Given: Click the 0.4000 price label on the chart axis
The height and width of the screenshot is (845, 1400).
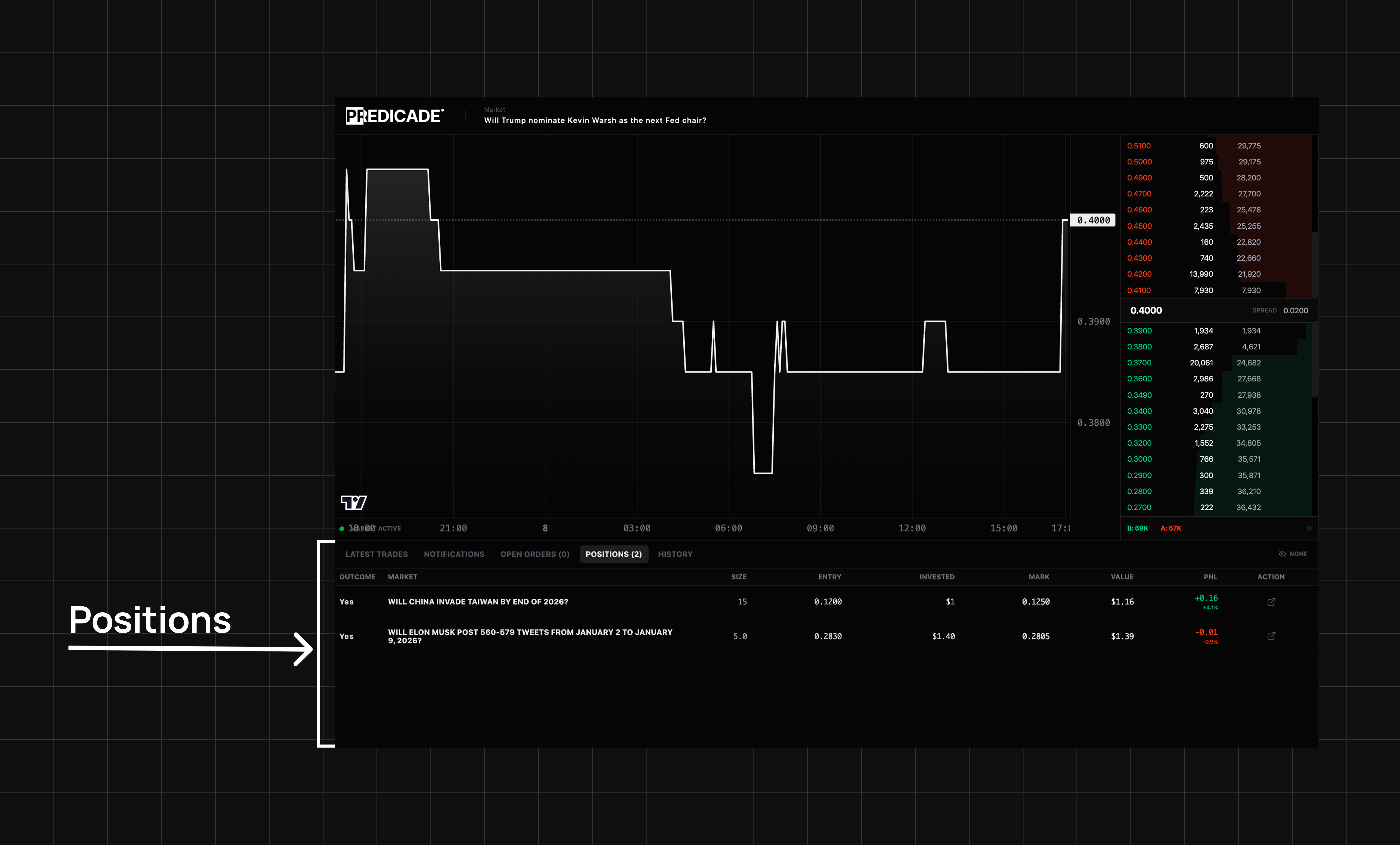Looking at the screenshot, I should (1093, 220).
